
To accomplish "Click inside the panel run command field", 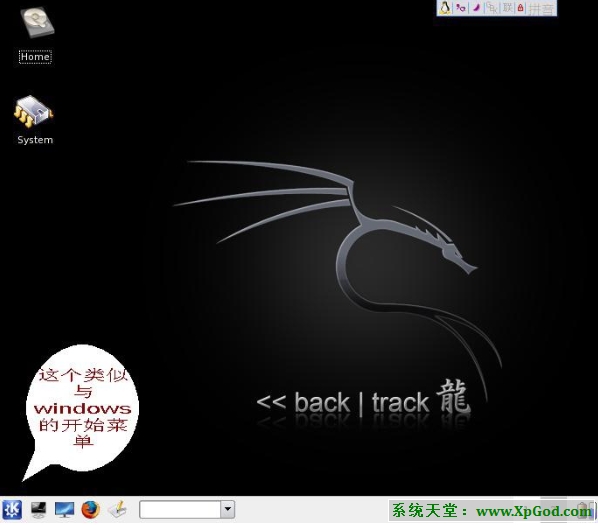I will click(180, 510).
